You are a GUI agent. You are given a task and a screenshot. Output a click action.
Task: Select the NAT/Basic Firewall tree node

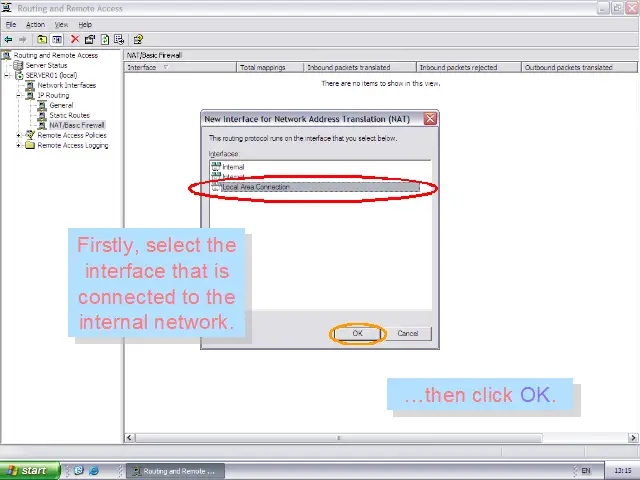[77, 125]
